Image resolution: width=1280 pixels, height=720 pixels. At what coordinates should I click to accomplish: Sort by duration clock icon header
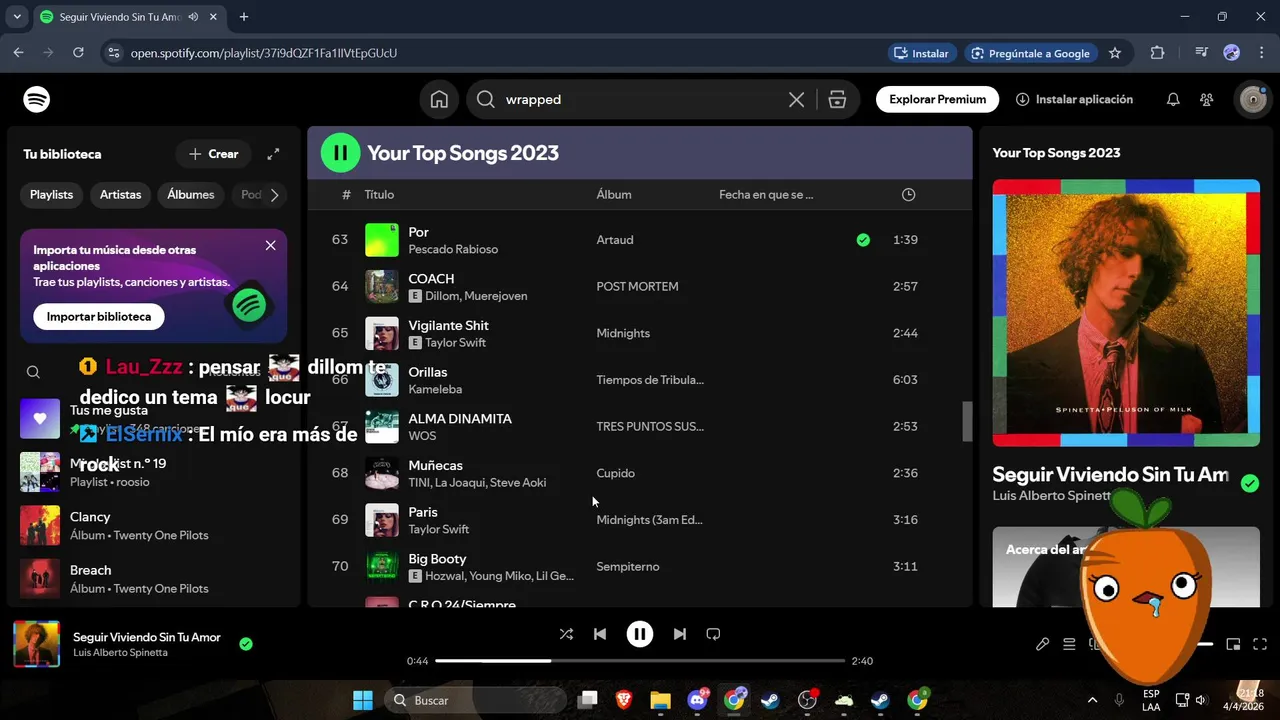(908, 195)
